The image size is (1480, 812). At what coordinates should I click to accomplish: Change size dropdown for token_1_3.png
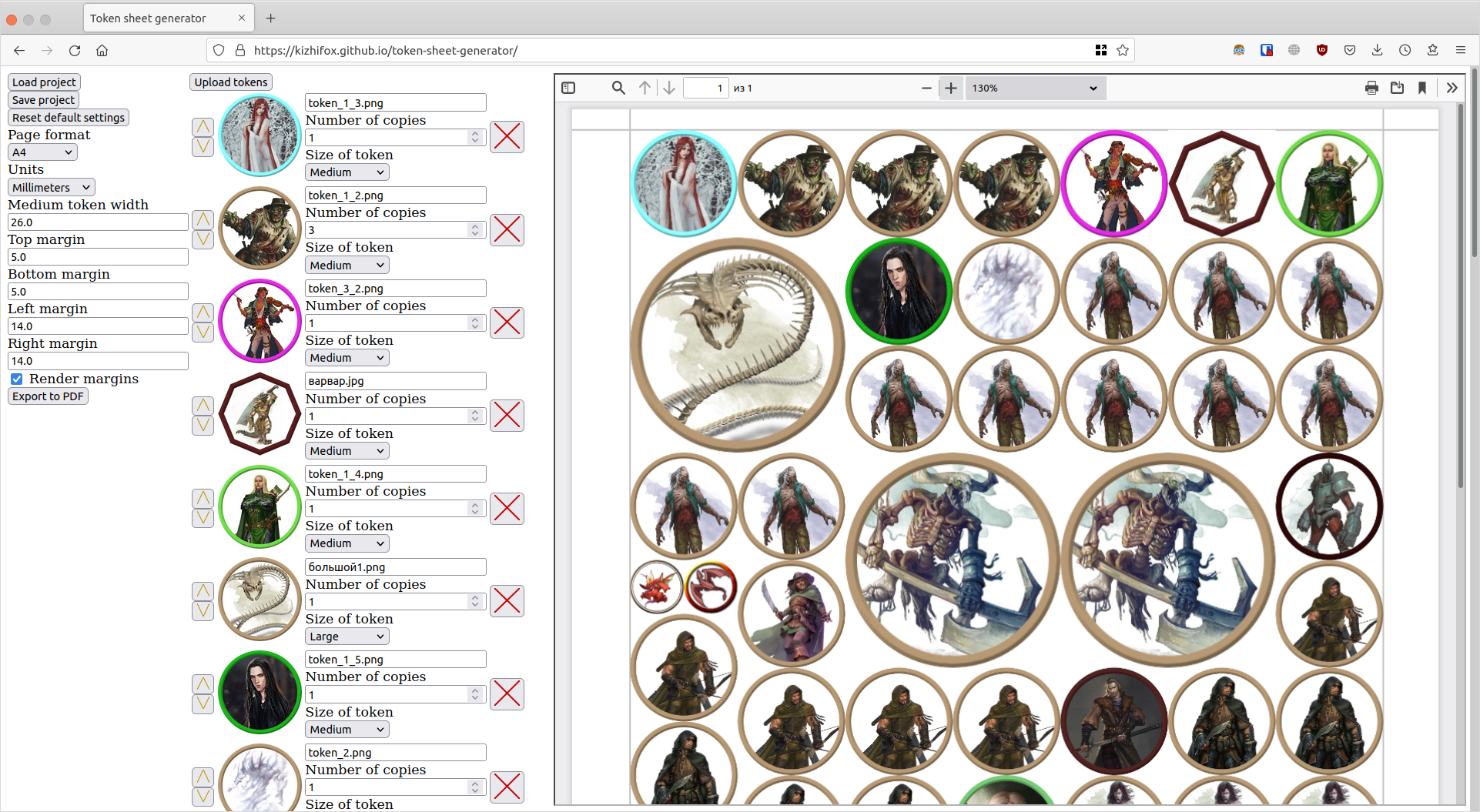pyautogui.click(x=347, y=172)
